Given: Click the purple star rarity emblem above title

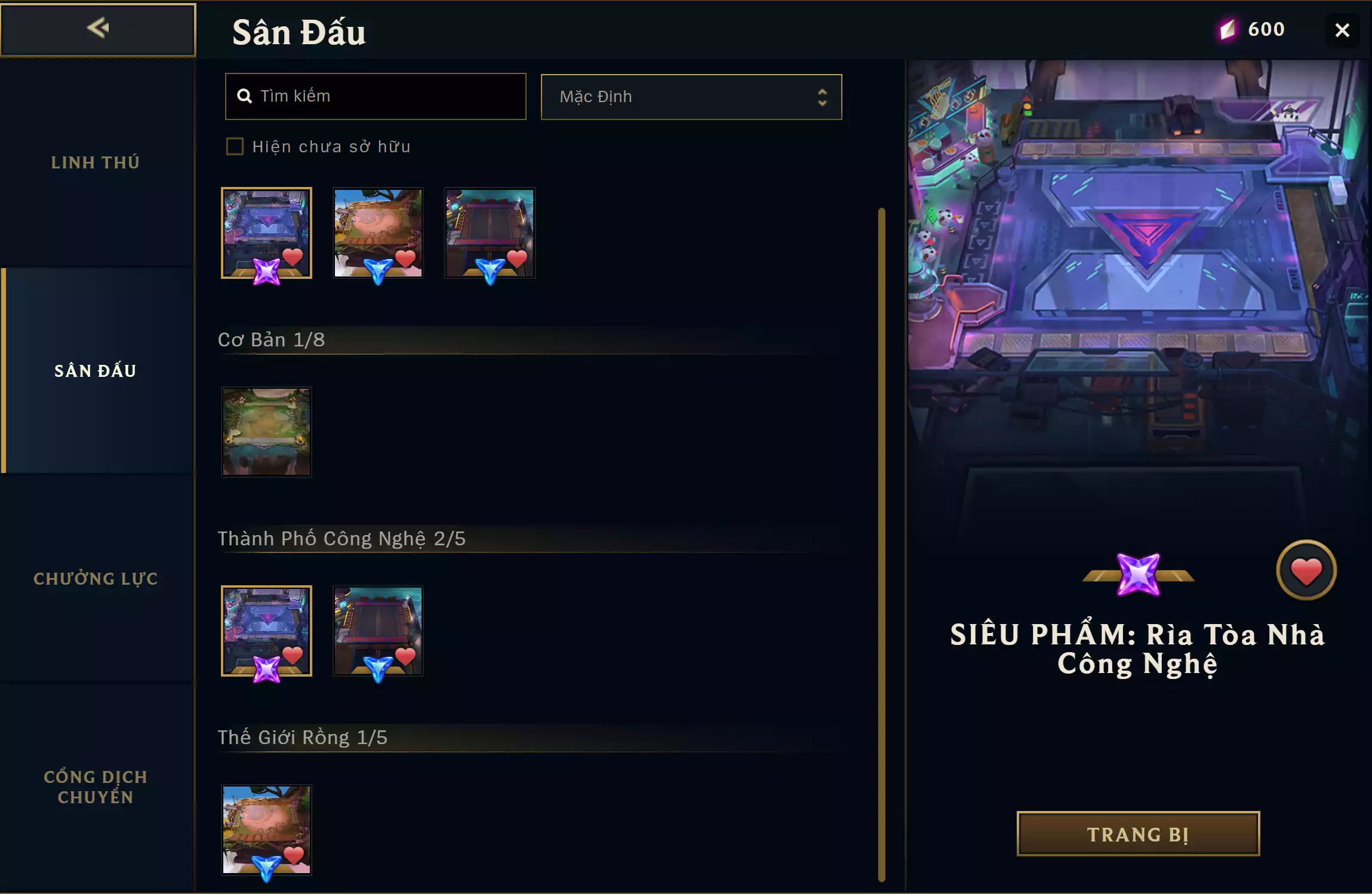Looking at the screenshot, I should 1138,575.
